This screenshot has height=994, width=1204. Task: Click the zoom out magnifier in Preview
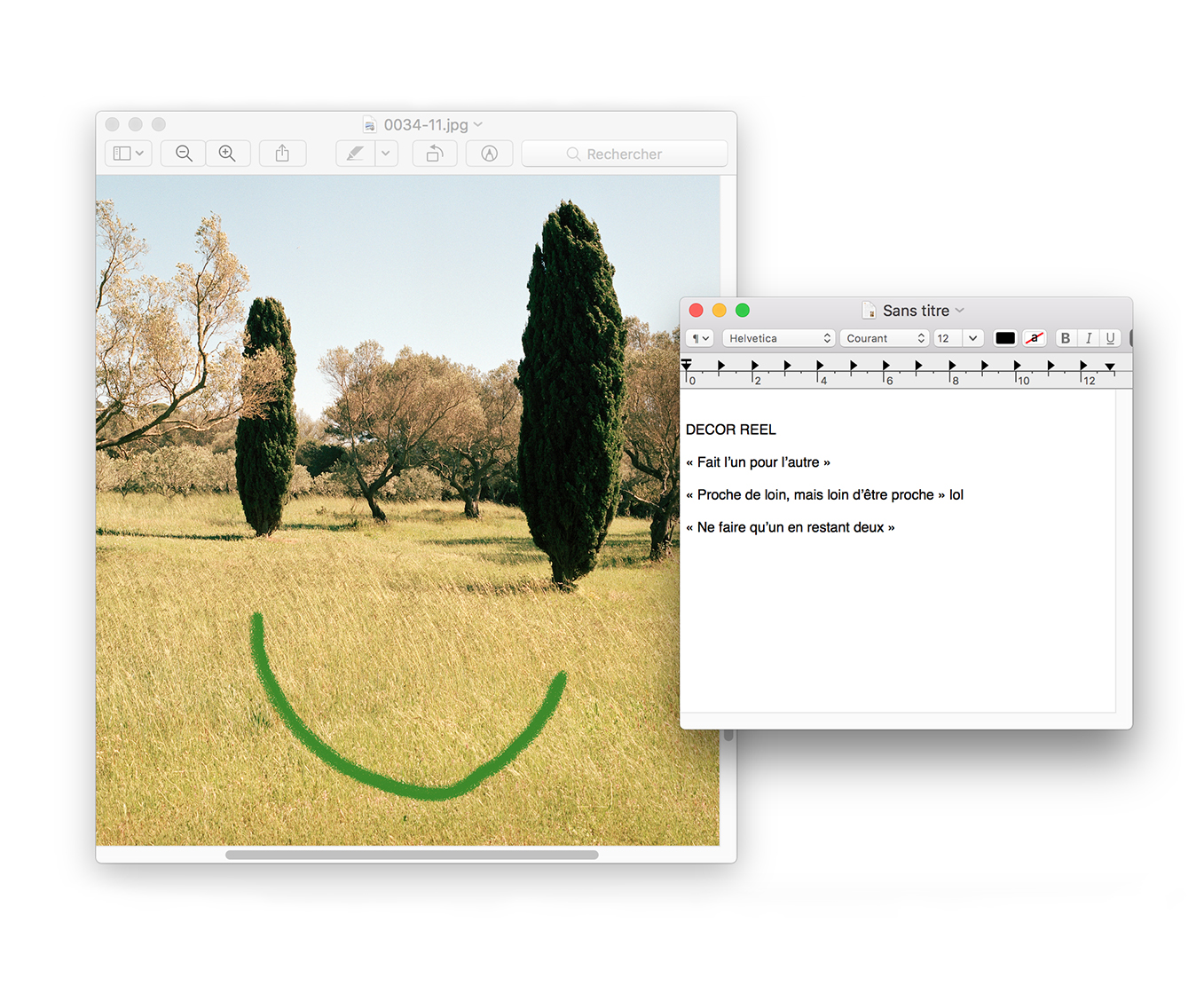pyautogui.click(x=184, y=154)
